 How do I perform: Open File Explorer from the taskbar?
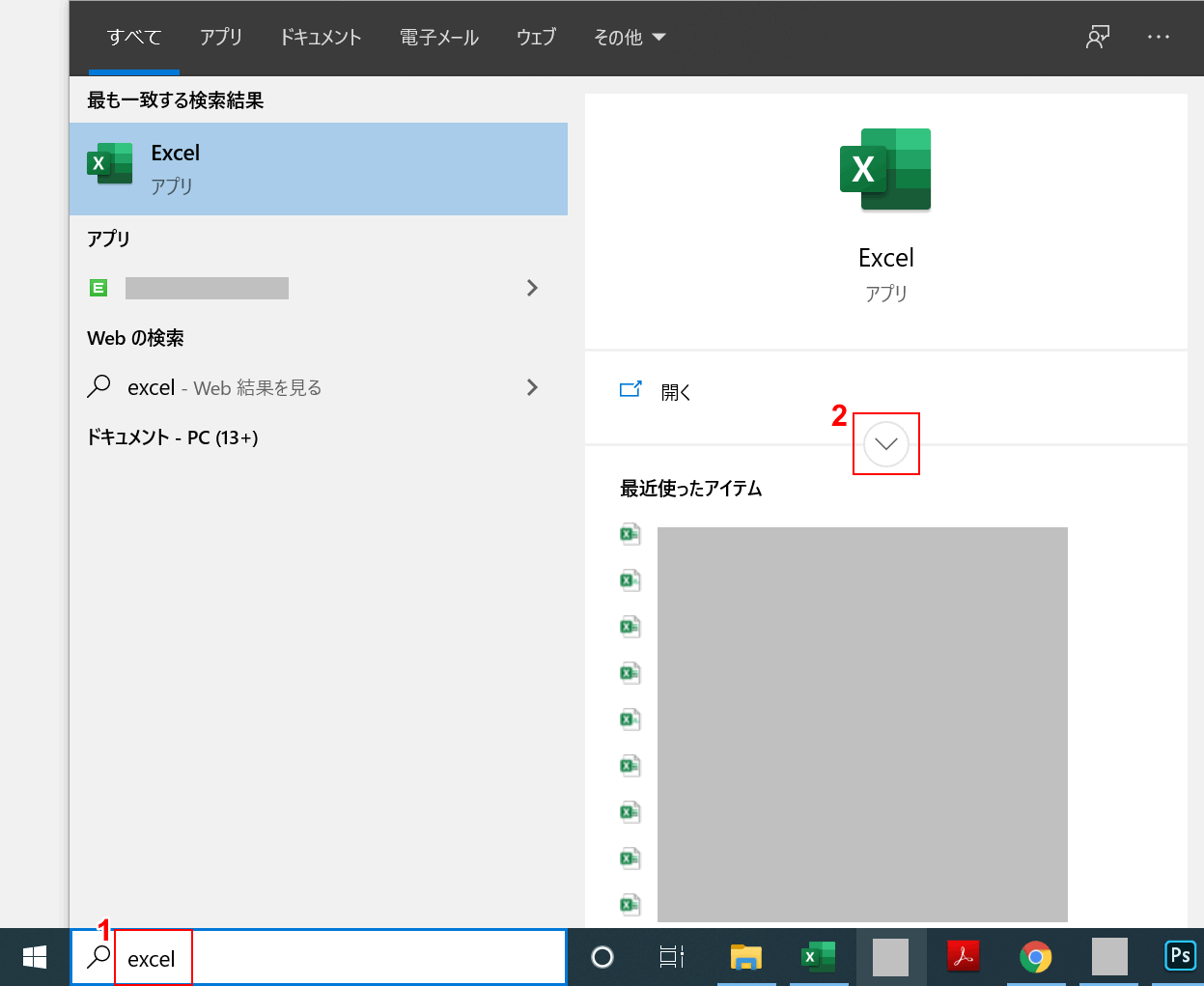pos(745,957)
